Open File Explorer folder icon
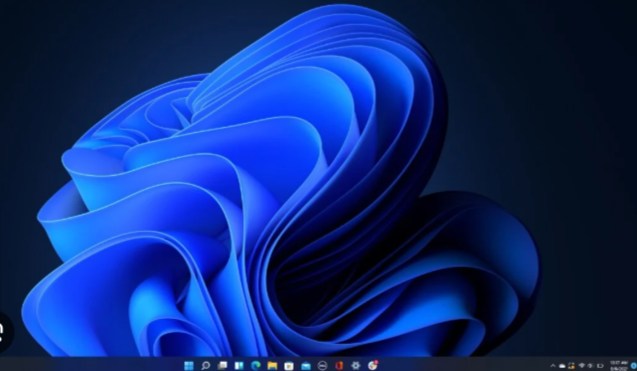Viewport: 637px width, 371px height. pos(272,365)
